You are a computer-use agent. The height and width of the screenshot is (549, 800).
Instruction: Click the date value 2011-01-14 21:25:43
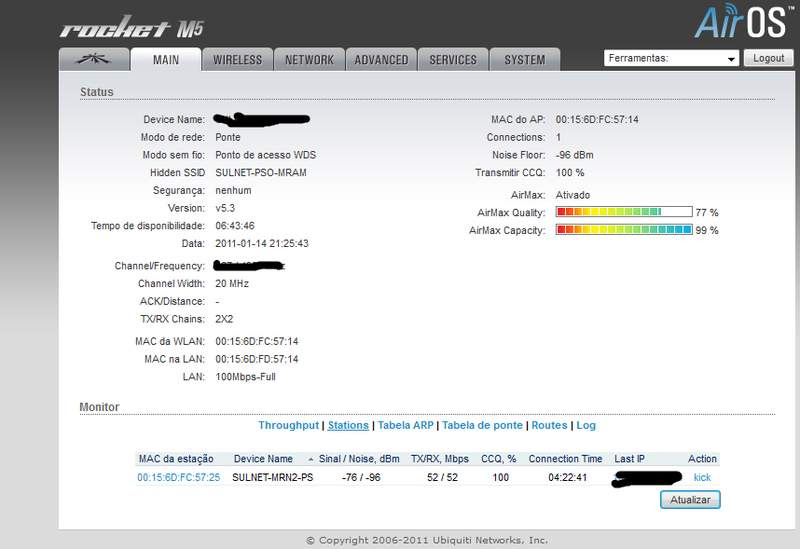(262, 243)
